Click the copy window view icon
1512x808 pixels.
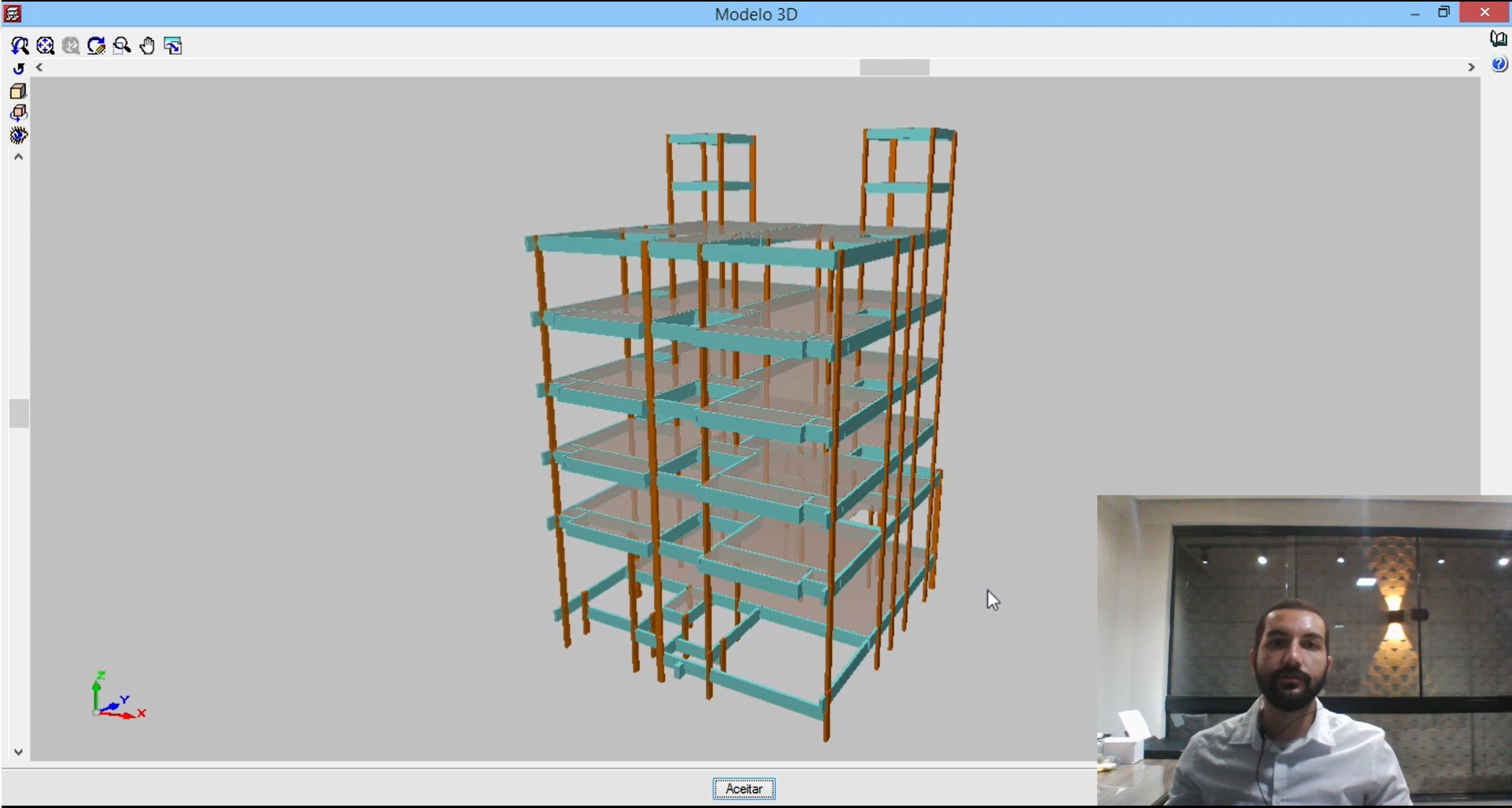[173, 46]
